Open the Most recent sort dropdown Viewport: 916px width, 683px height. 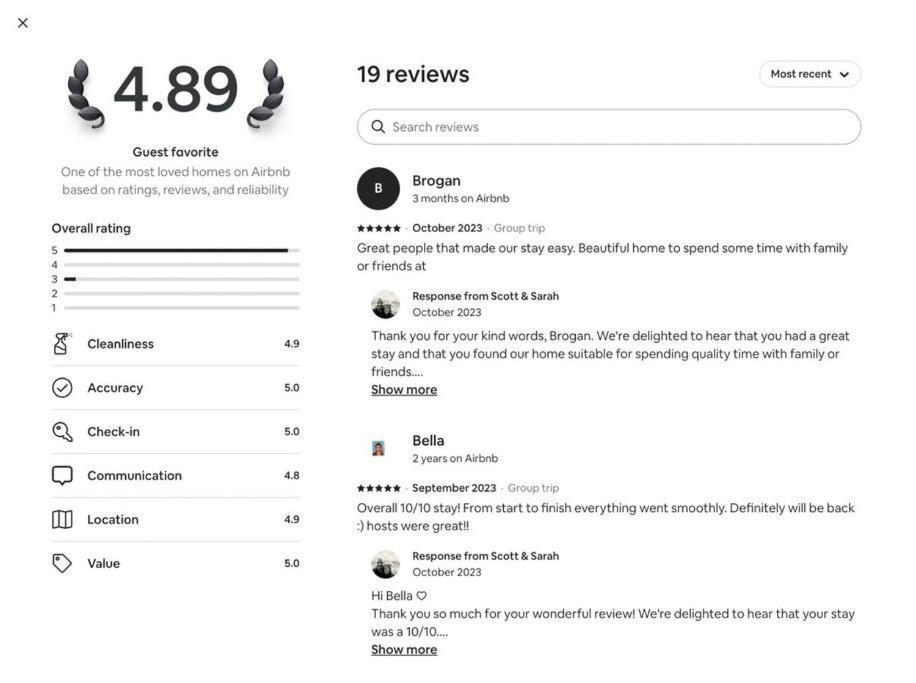click(x=810, y=74)
